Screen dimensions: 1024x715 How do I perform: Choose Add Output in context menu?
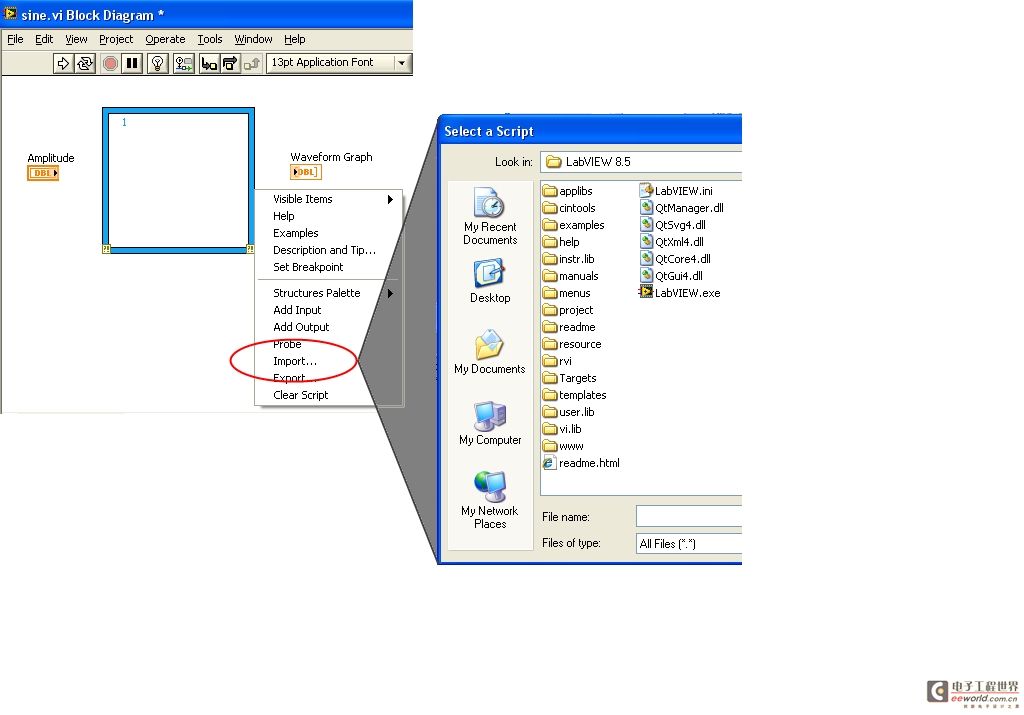pos(328,327)
